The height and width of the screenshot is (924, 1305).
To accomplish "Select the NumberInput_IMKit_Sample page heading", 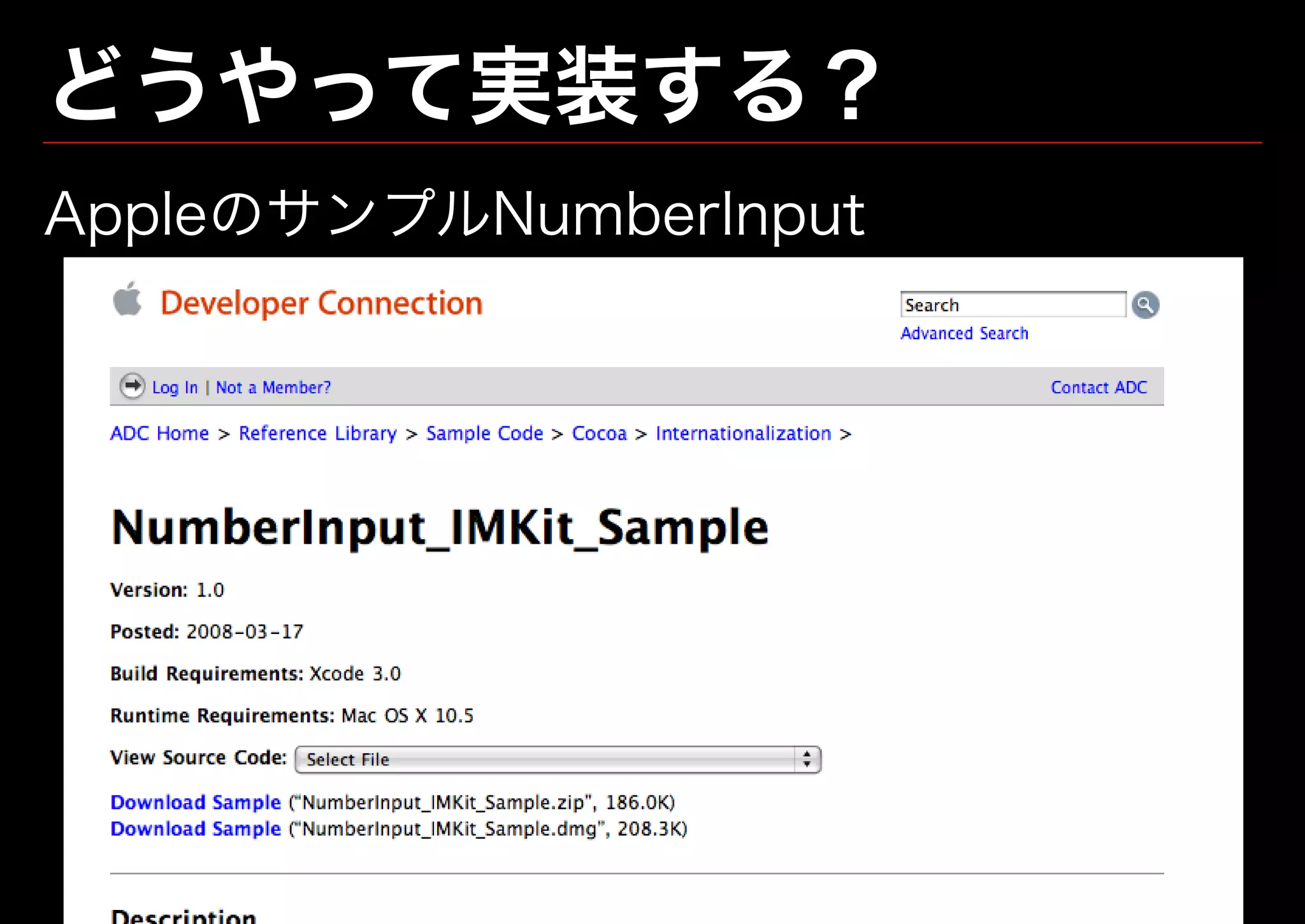I will [440, 528].
